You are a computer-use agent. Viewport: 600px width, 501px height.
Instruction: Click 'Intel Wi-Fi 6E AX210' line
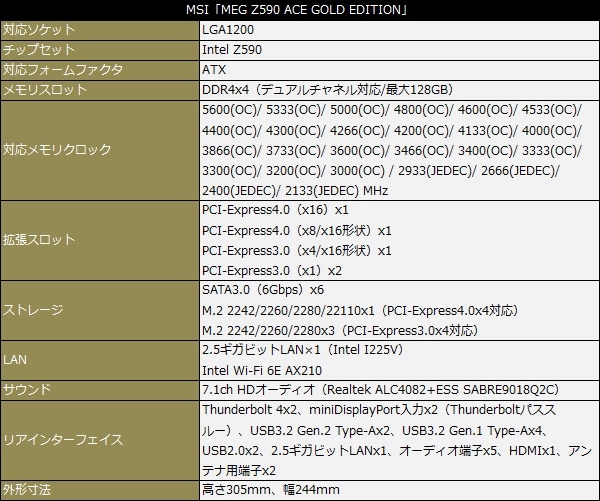(262, 370)
